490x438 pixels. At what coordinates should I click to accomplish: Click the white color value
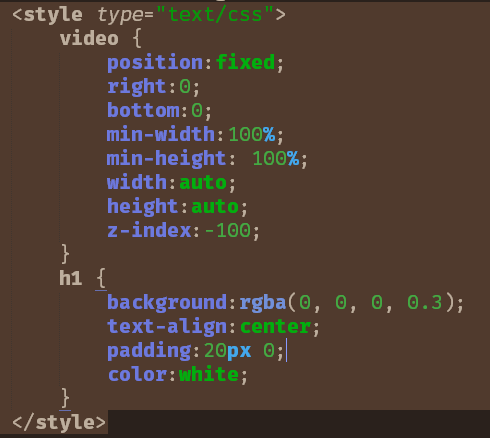(x=209, y=374)
